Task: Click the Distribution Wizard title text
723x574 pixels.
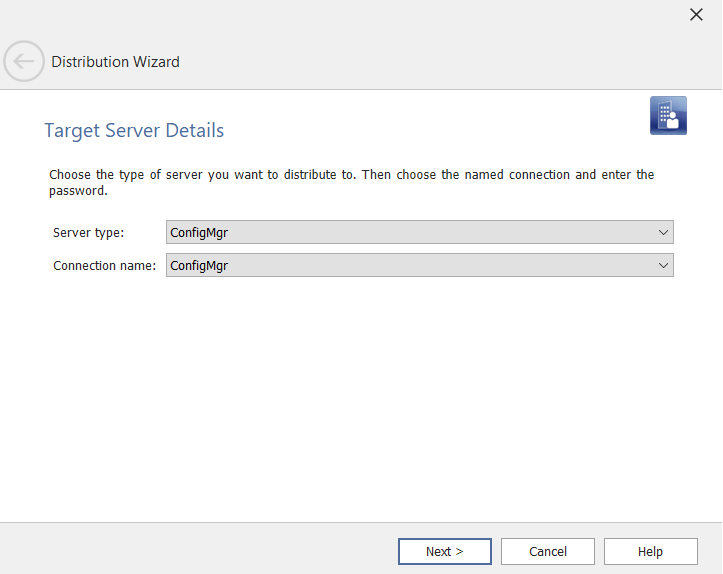Action: [116, 62]
